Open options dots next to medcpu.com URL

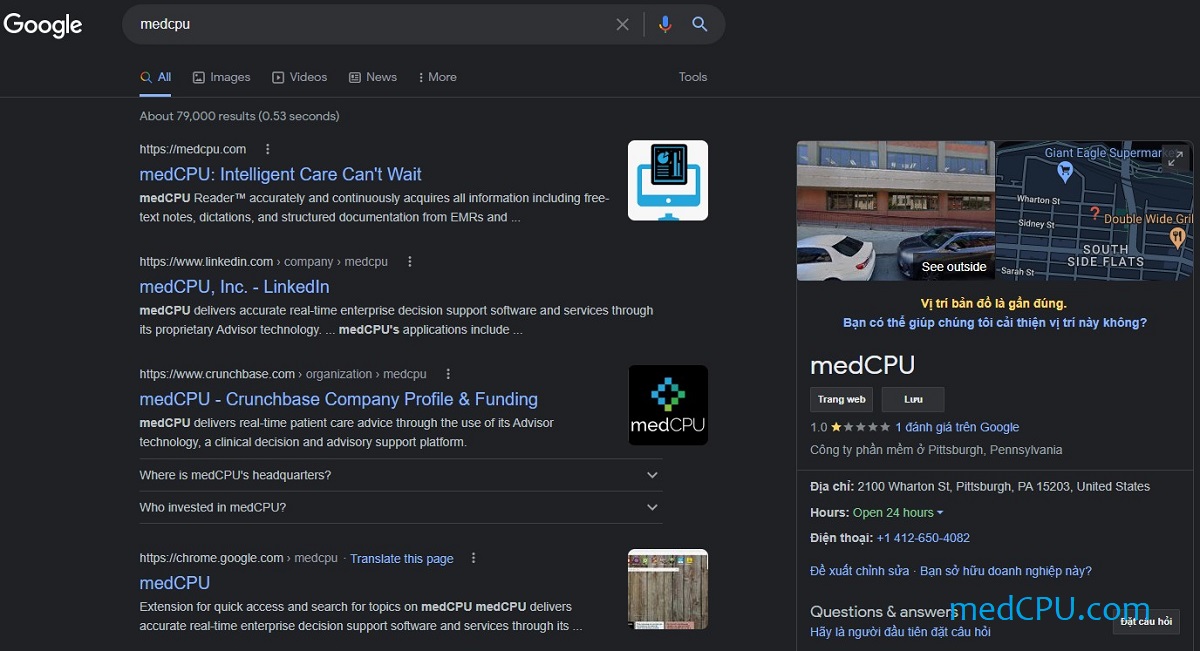pos(267,149)
